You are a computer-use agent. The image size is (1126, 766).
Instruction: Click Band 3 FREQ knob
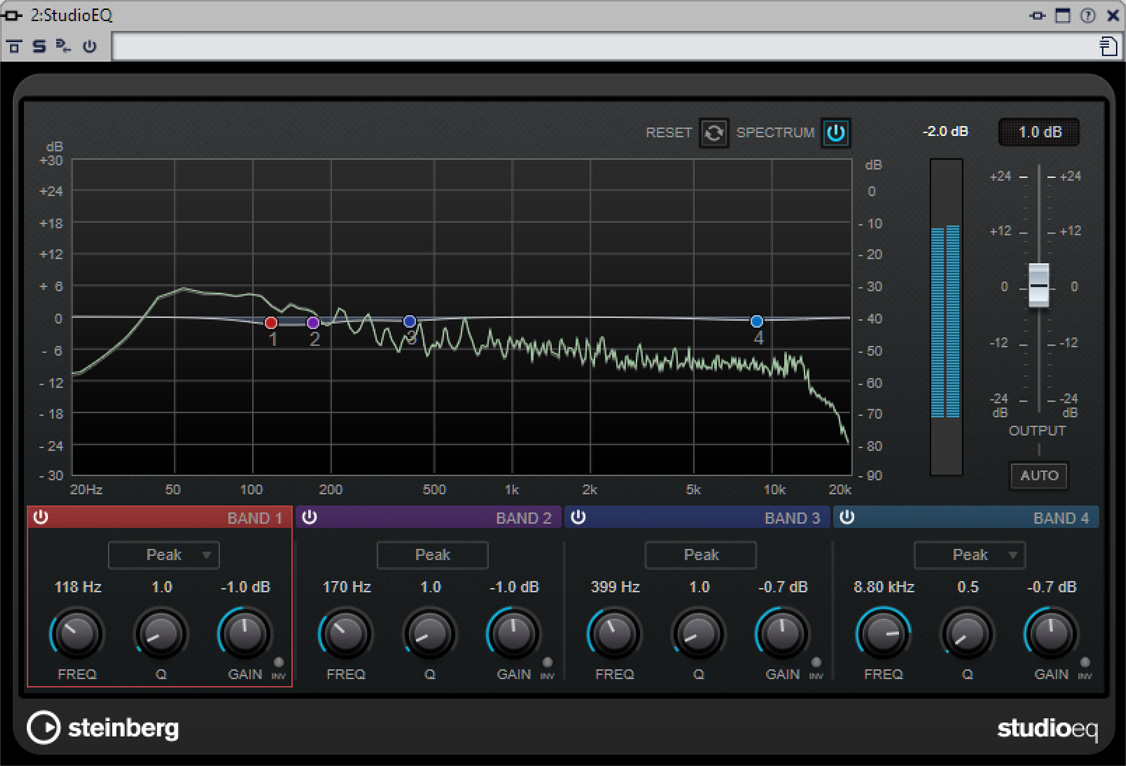pyautogui.click(x=614, y=634)
